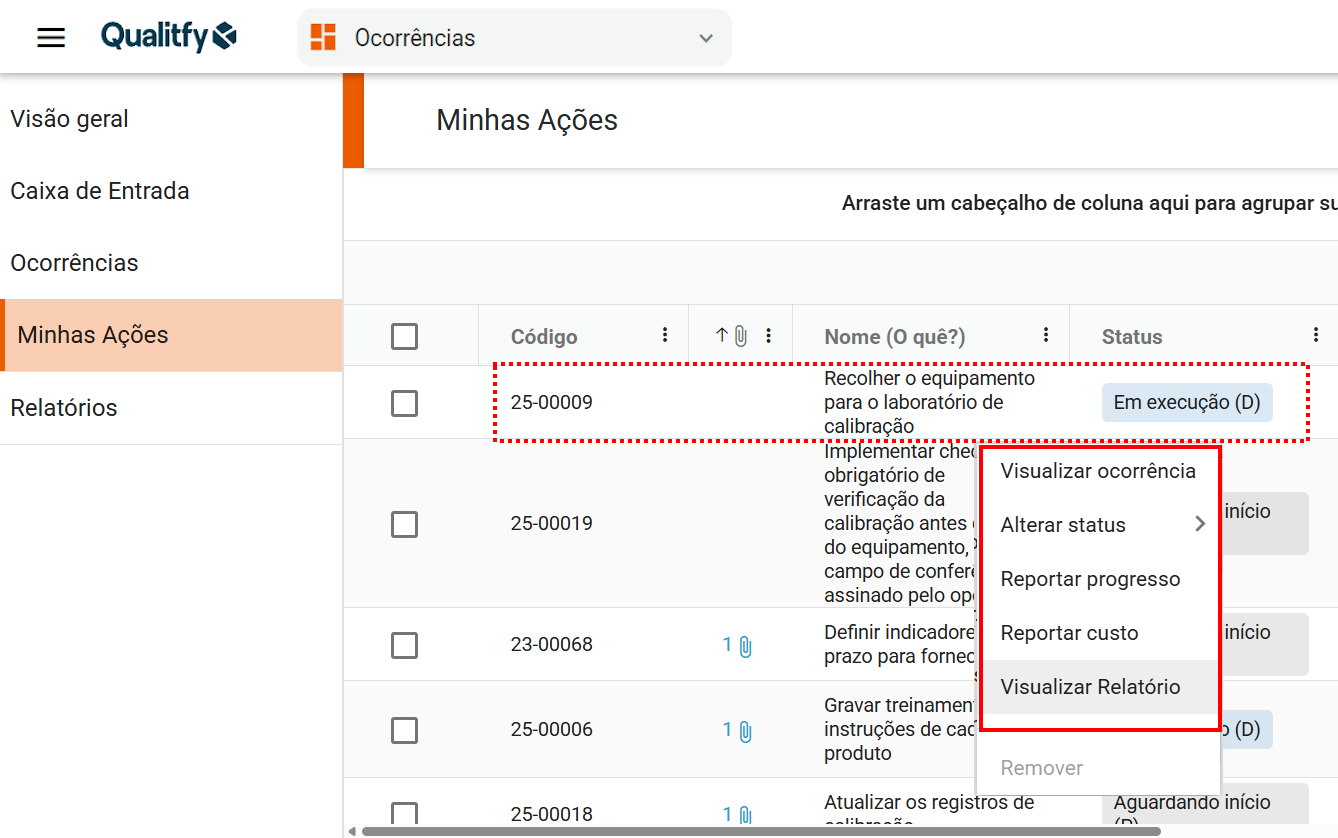Check the box for row 25-00009
Screen dimensions: 1338x838
(404, 403)
